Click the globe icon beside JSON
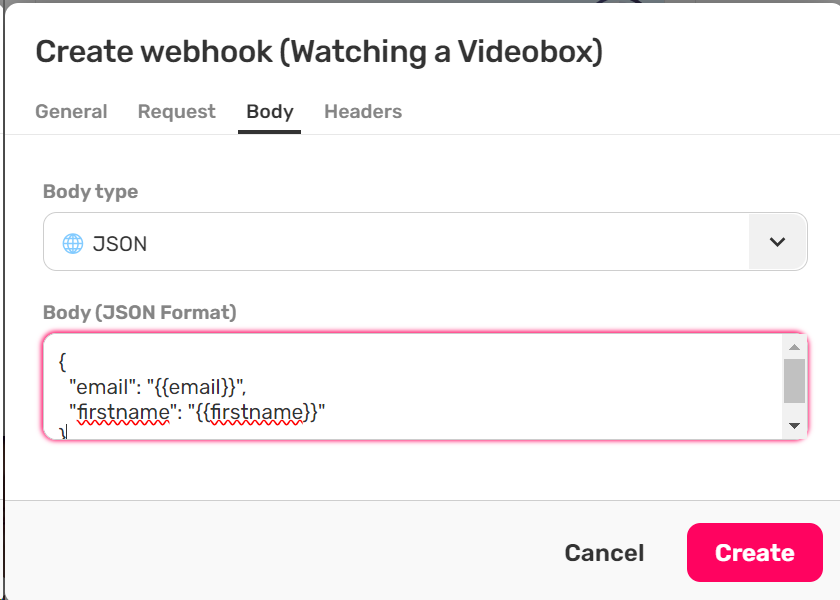This screenshot has height=600, width=840. (73, 243)
